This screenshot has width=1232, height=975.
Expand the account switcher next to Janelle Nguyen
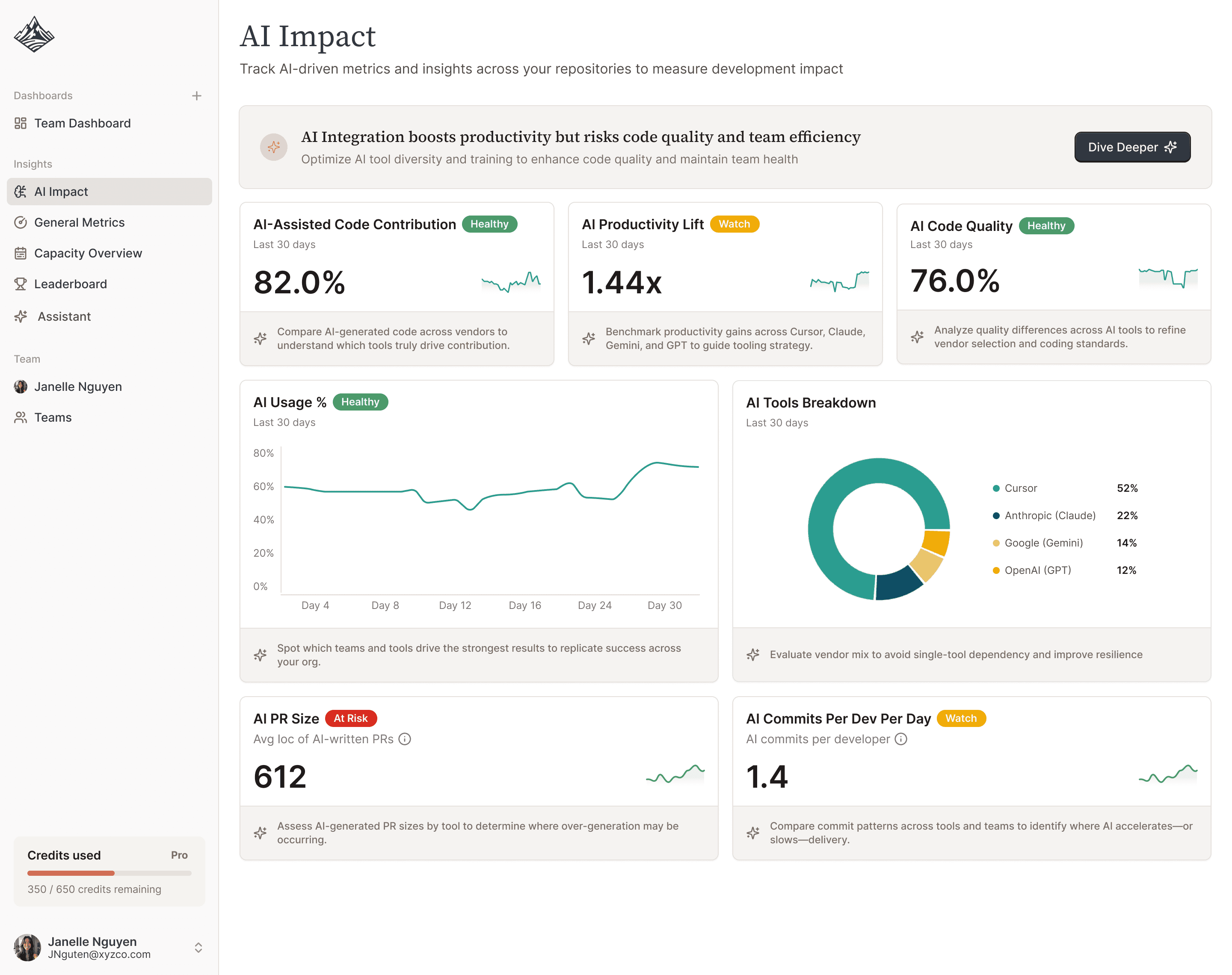point(198,948)
